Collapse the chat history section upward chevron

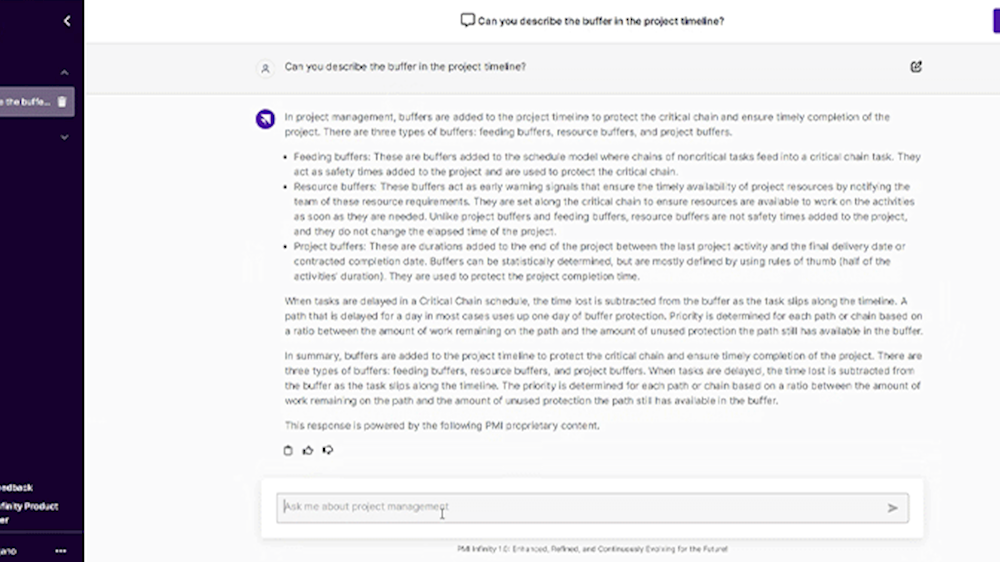point(65,73)
